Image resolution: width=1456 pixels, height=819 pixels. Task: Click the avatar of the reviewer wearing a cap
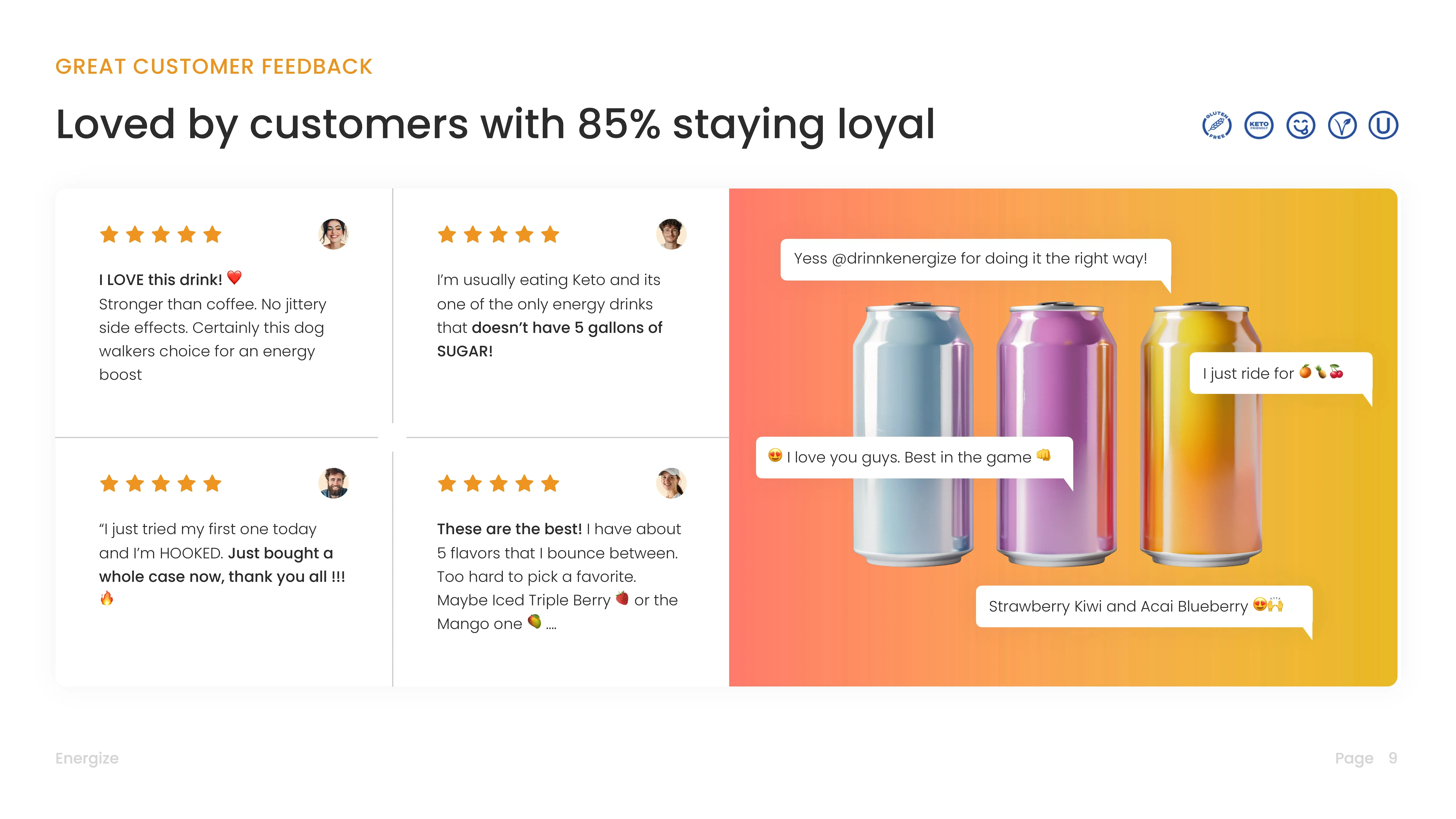(671, 483)
